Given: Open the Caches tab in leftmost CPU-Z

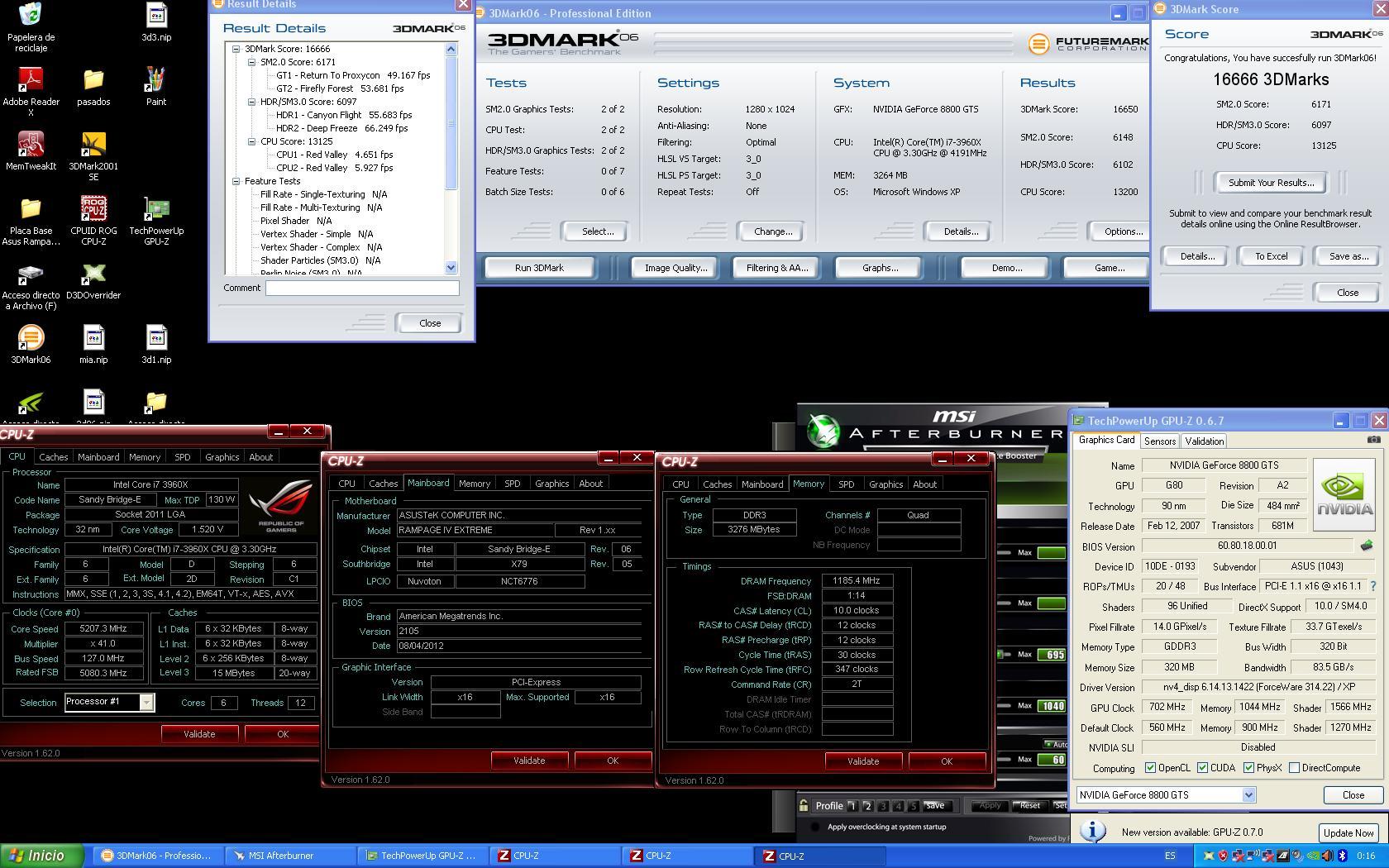Looking at the screenshot, I should click(x=54, y=457).
